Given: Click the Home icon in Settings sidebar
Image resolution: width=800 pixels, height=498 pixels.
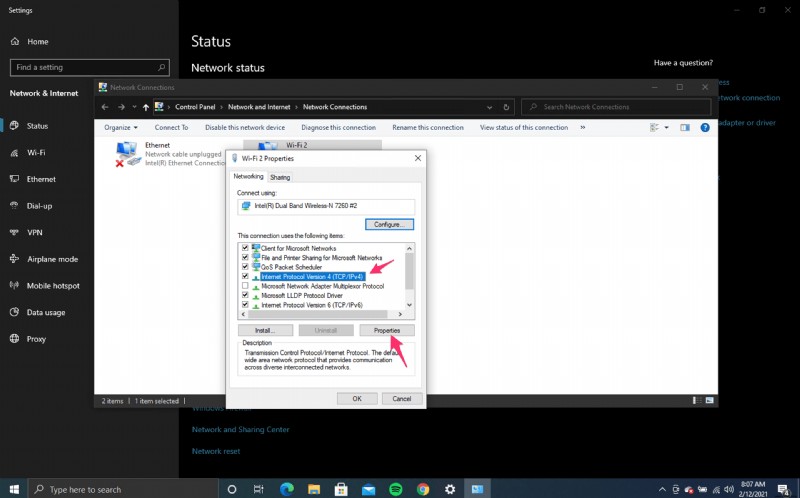Looking at the screenshot, I should (x=15, y=41).
